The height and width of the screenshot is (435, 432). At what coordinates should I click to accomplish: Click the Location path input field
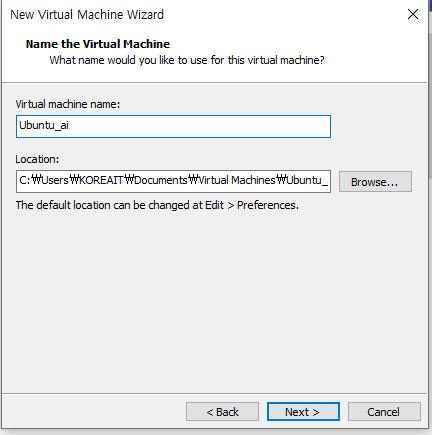pyautogui.click(x=173, y=181)
